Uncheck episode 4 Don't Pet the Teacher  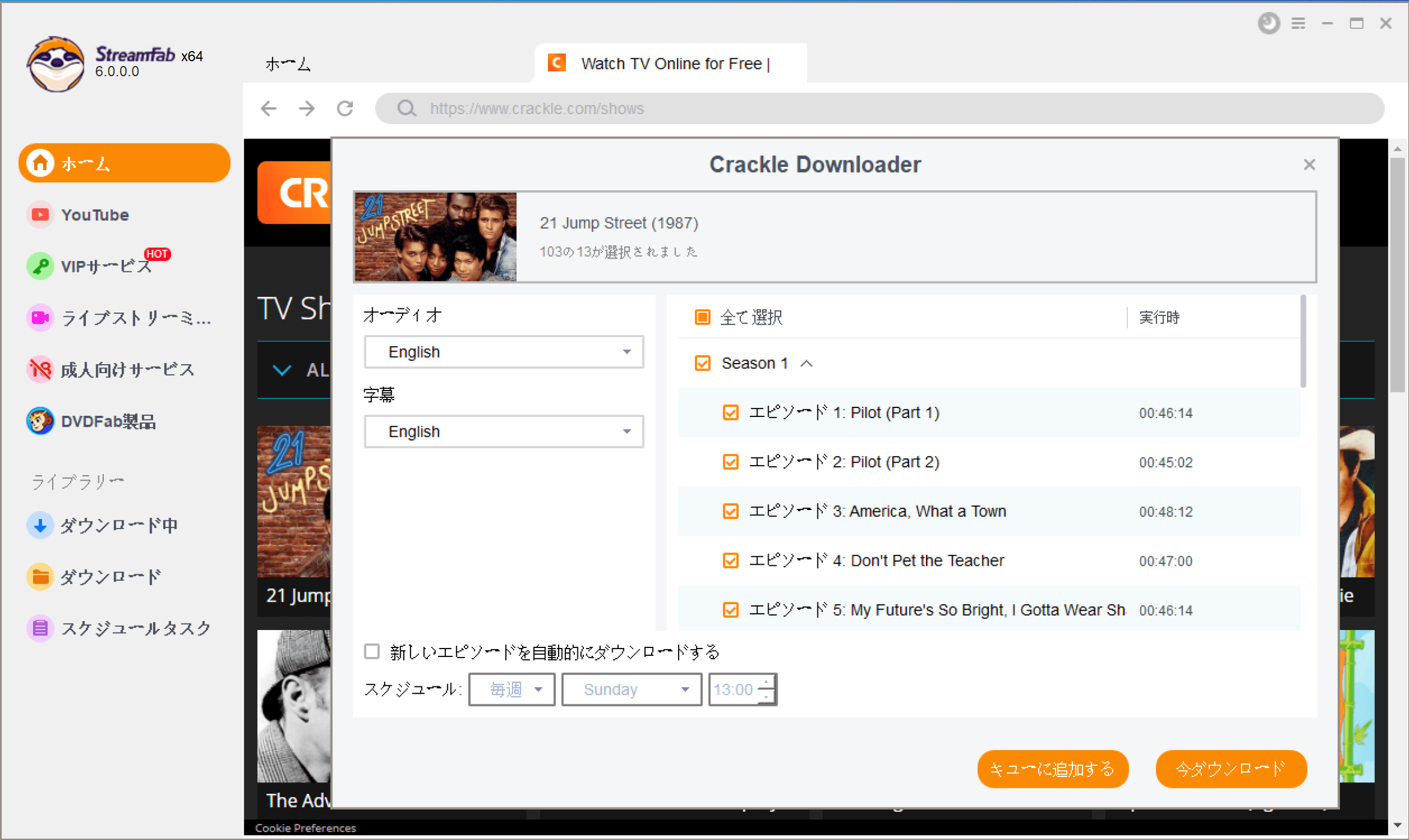pyautogui.click(x=730, y=560)
